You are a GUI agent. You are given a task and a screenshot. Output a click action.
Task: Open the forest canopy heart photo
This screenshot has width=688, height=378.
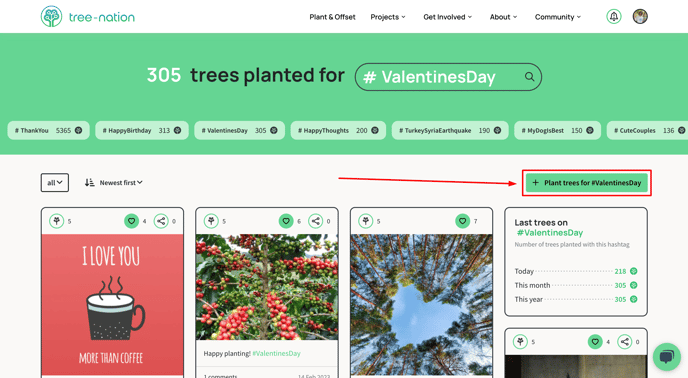tap(421, 305)
